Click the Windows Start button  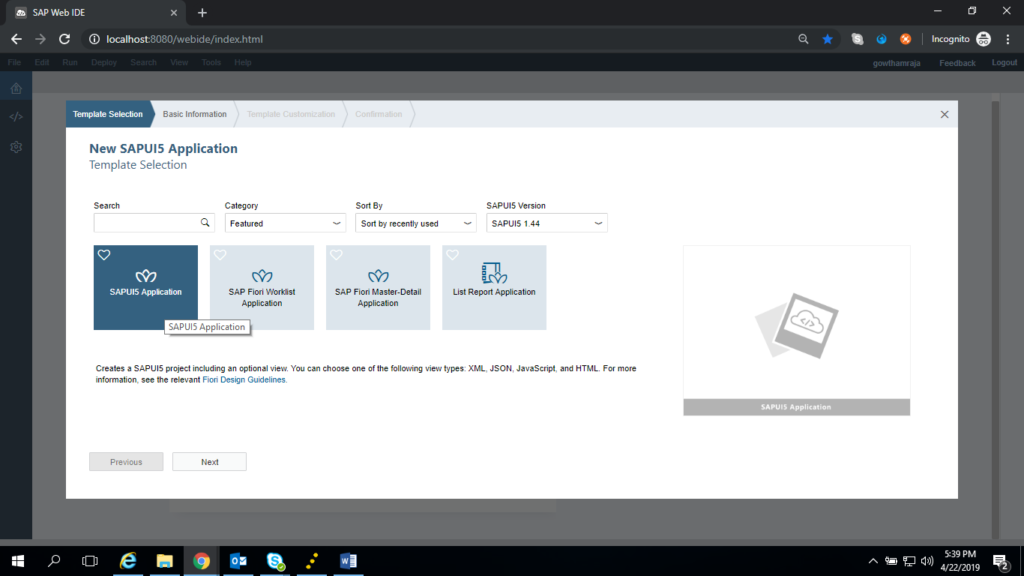click(18, 561)
